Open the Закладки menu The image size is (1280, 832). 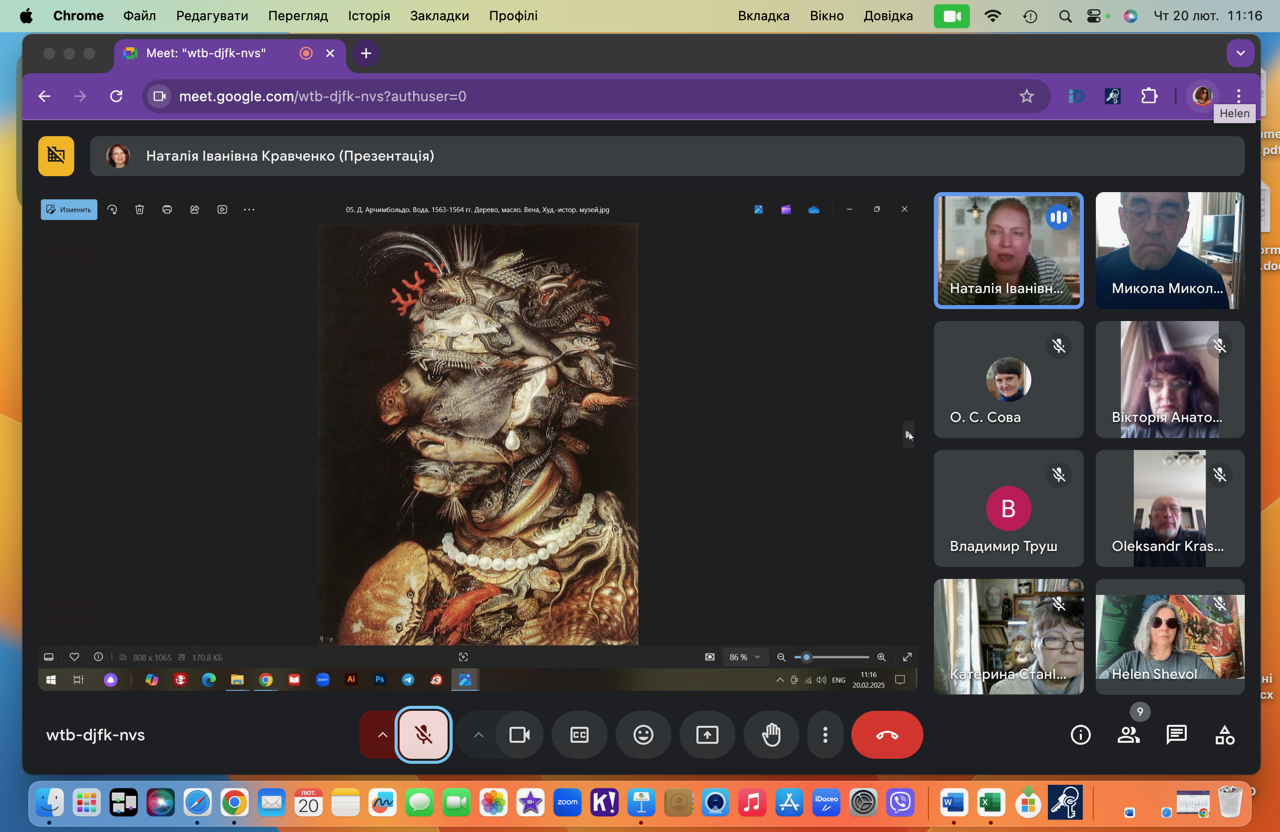[x=439, y=16]
